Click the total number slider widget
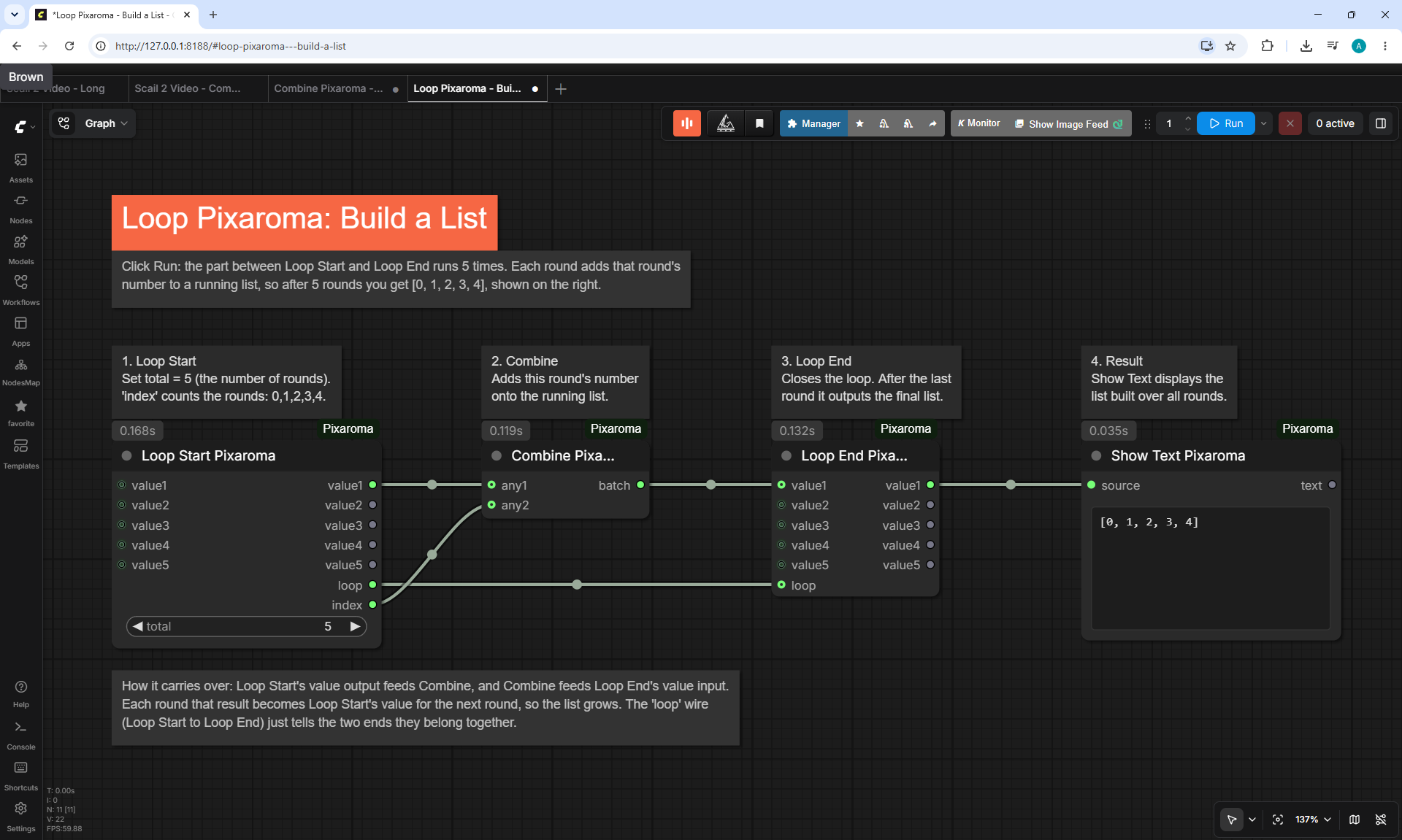The height and width of the screenshot is (840, 1402). click(x=247, y=626)
